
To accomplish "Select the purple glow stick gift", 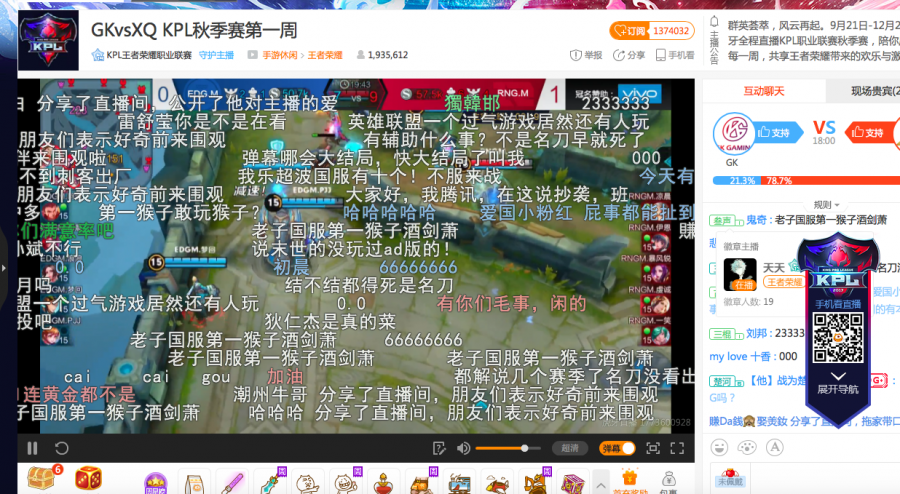I will pos(232,483).
